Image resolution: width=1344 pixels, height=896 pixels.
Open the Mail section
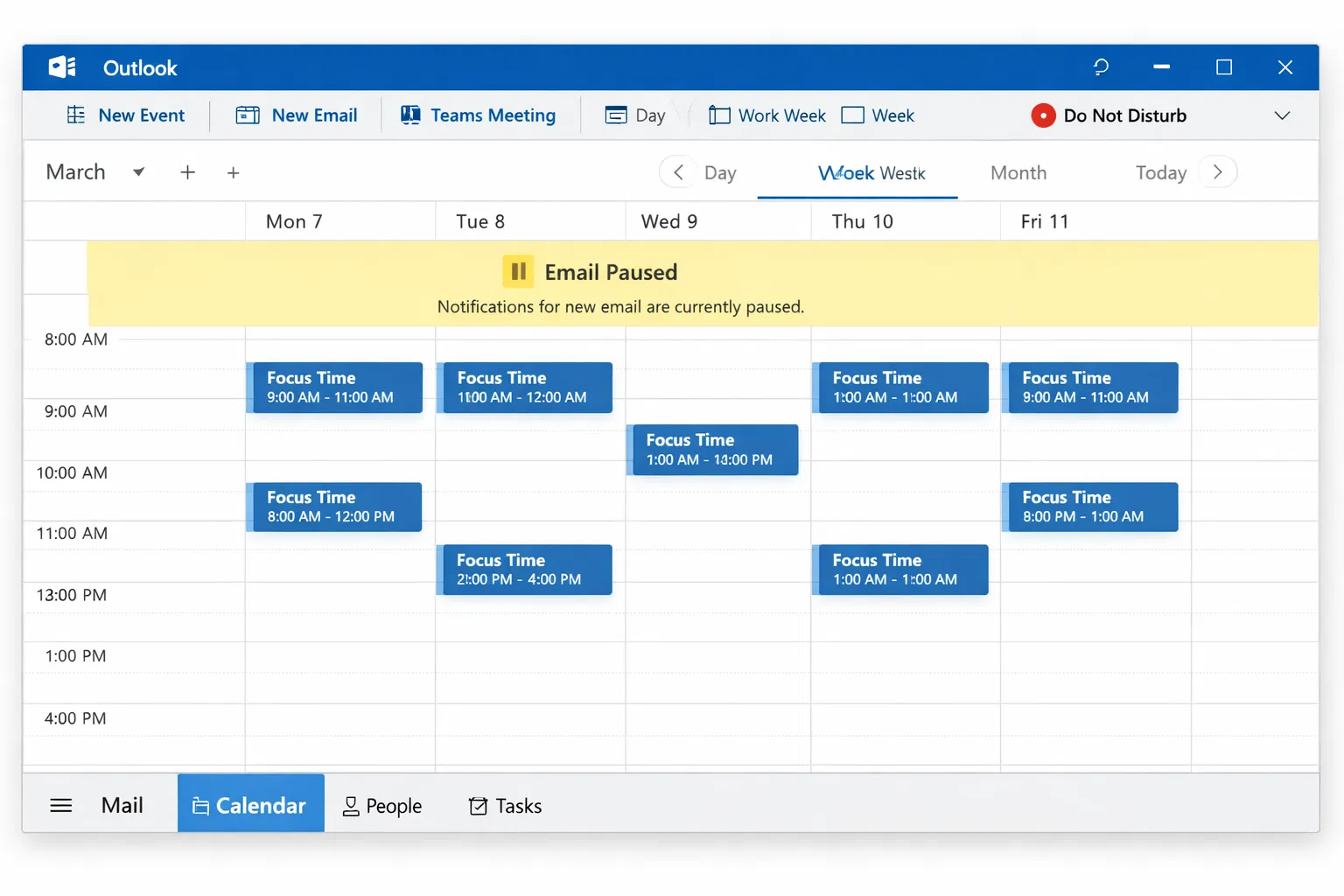tap(122, 805)
